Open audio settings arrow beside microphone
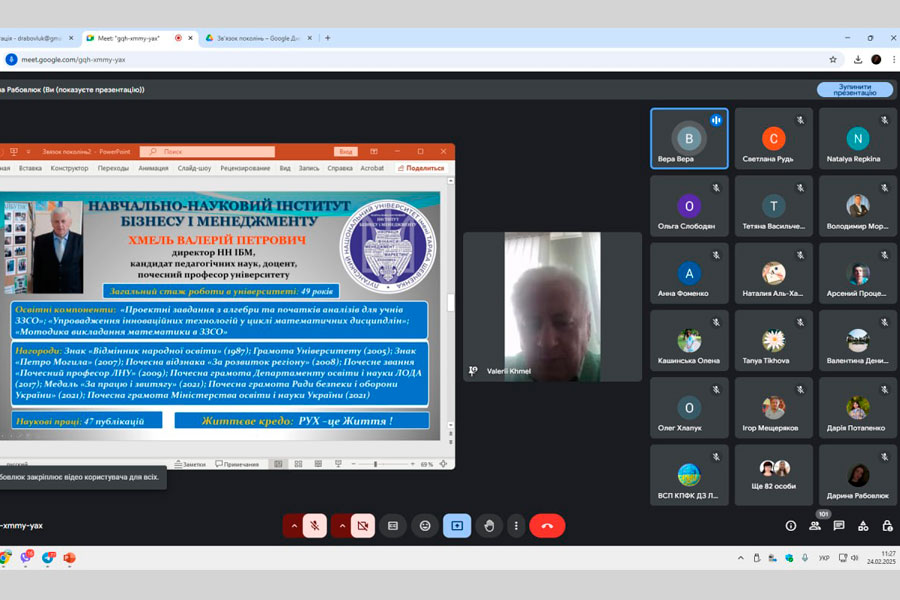This screenshot has height=600, width=900. (x=293, y=525)
